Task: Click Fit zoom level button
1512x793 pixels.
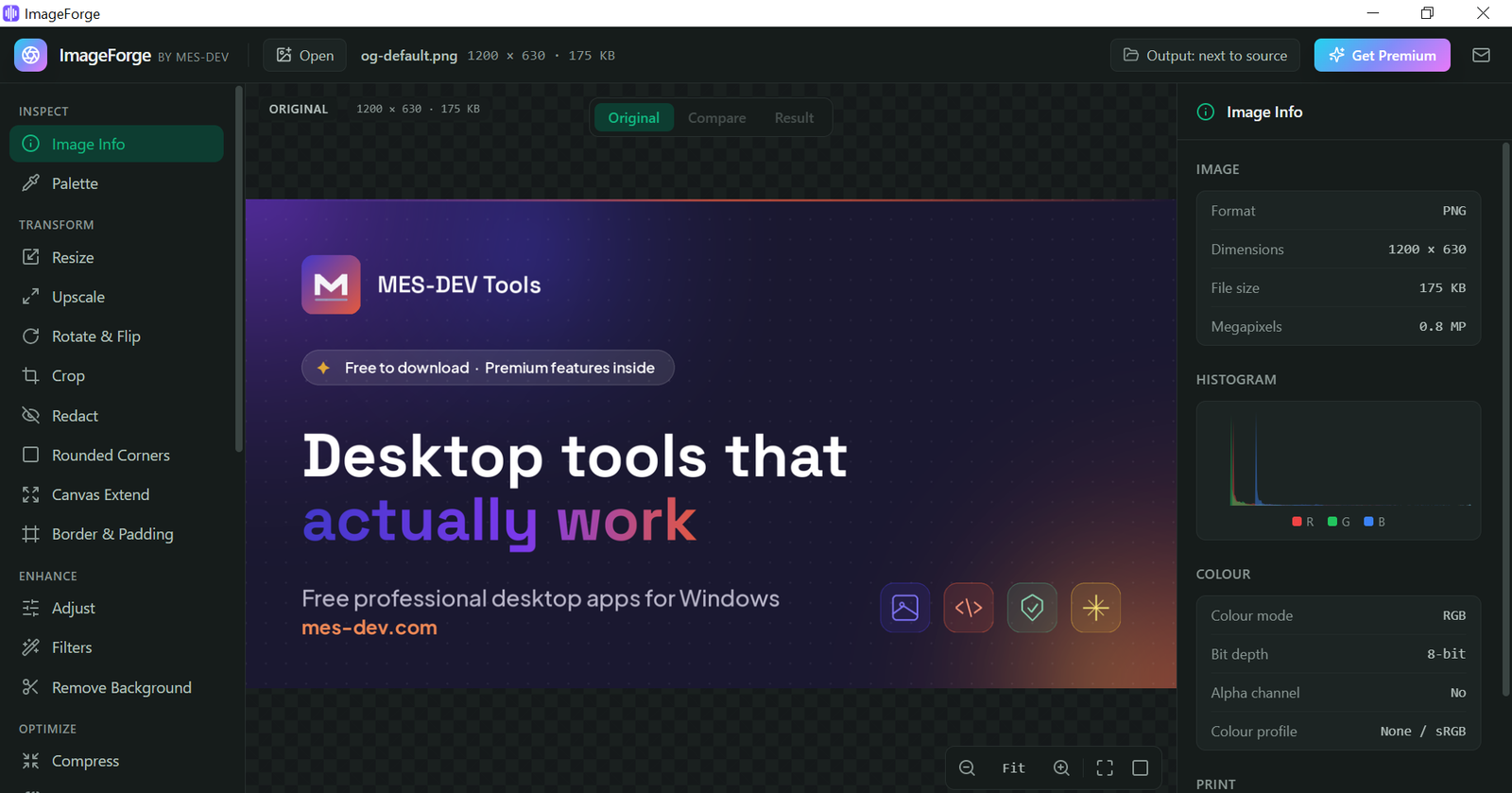Action: click(1014, 767)
